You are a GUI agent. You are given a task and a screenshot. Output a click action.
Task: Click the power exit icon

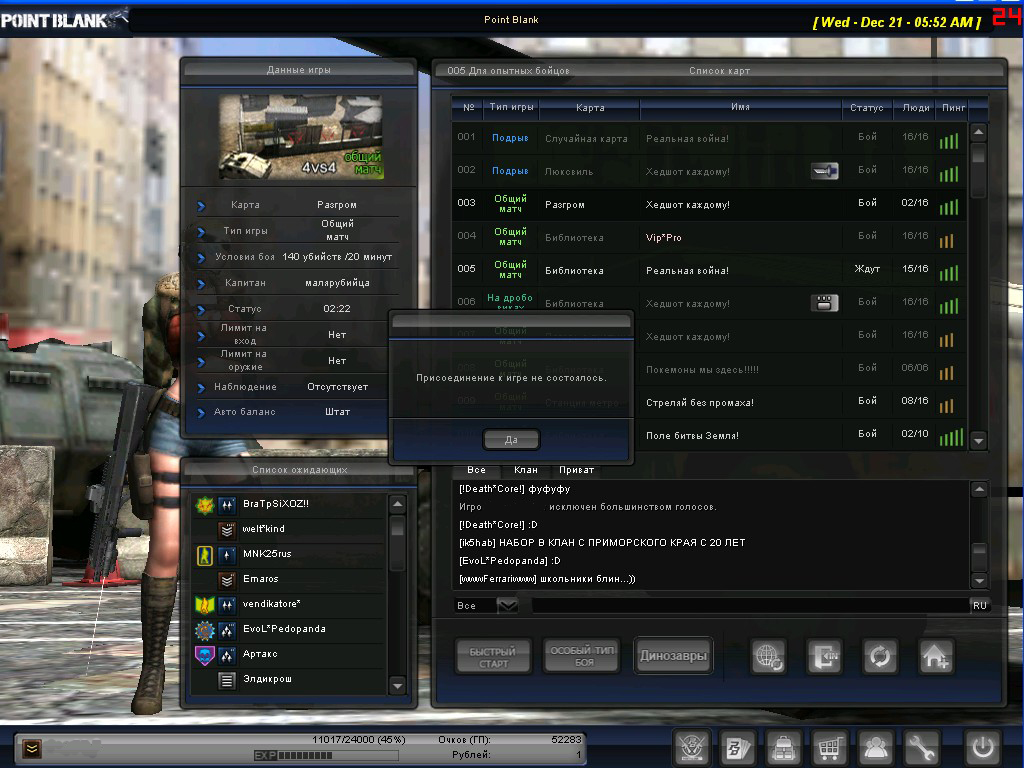point(983,747)
